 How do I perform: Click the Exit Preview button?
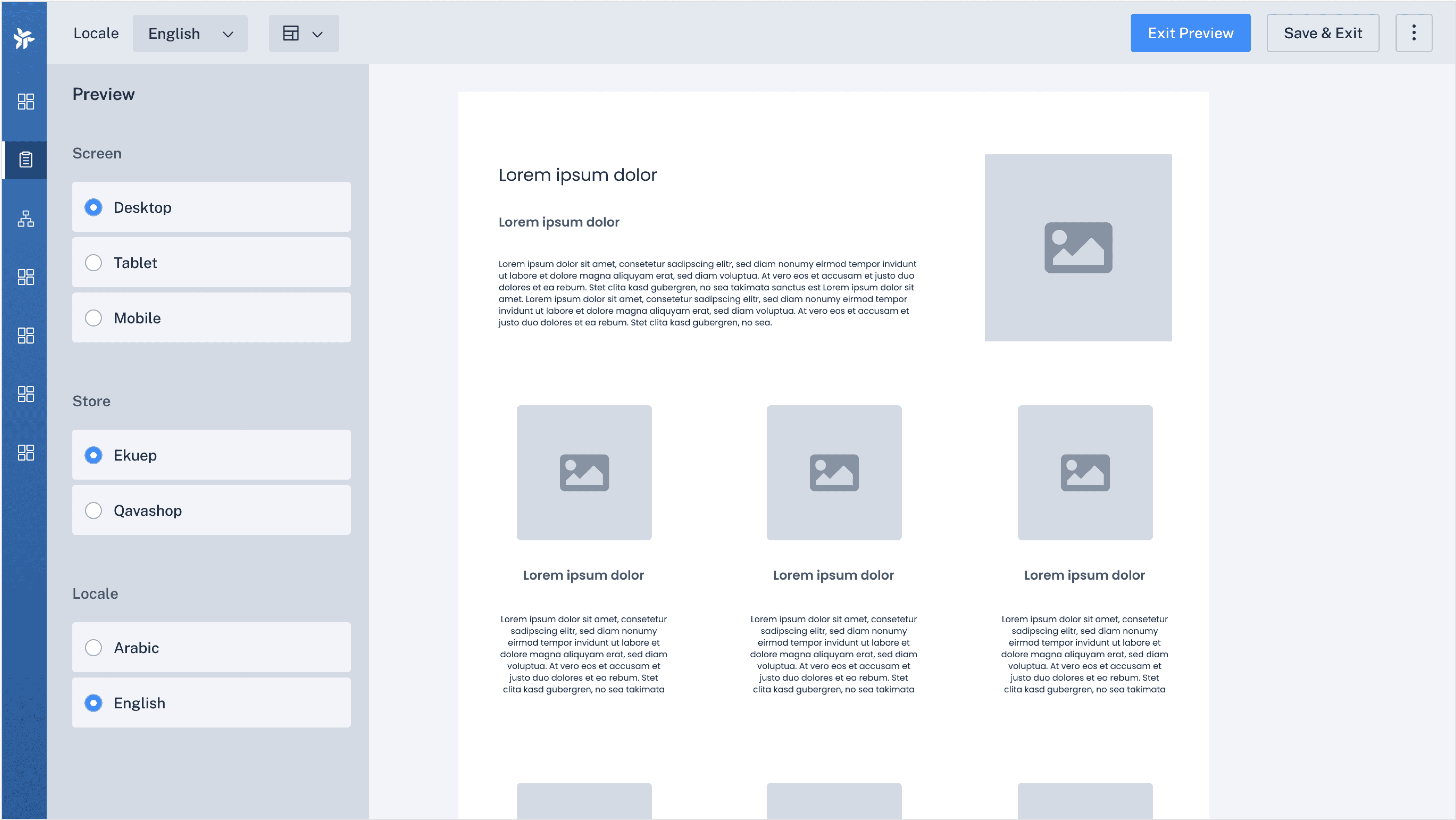click(x=1190, y=33)
